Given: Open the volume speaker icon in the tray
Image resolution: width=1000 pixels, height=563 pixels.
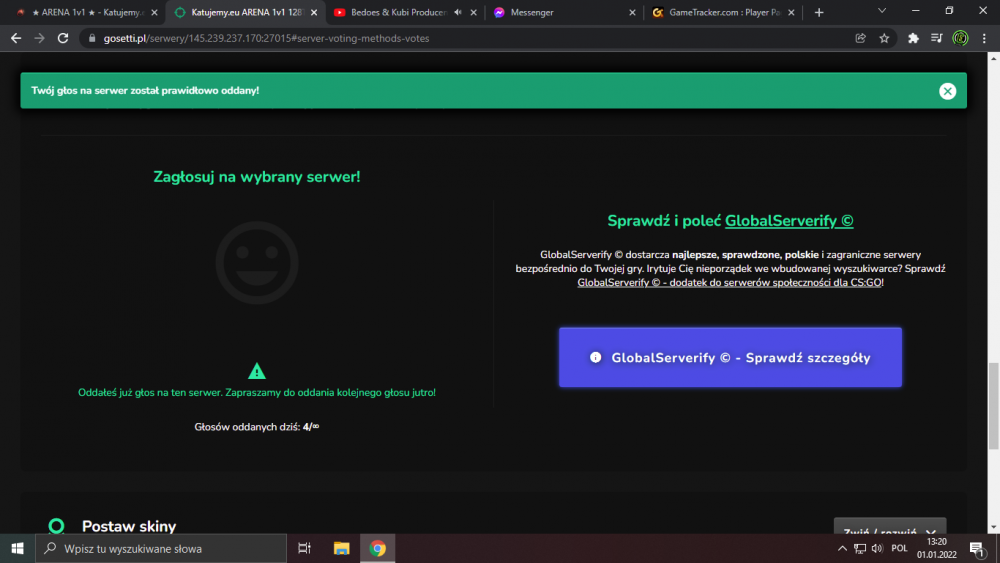Looking at the screenshot, I should coord(878,548).
